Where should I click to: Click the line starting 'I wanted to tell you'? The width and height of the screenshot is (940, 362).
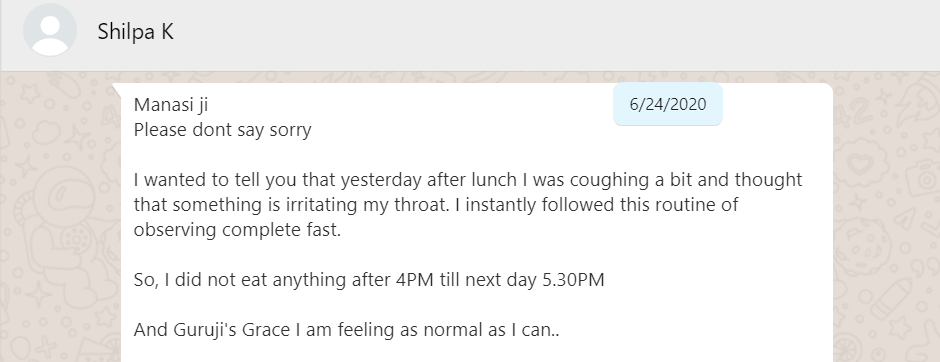468,180
